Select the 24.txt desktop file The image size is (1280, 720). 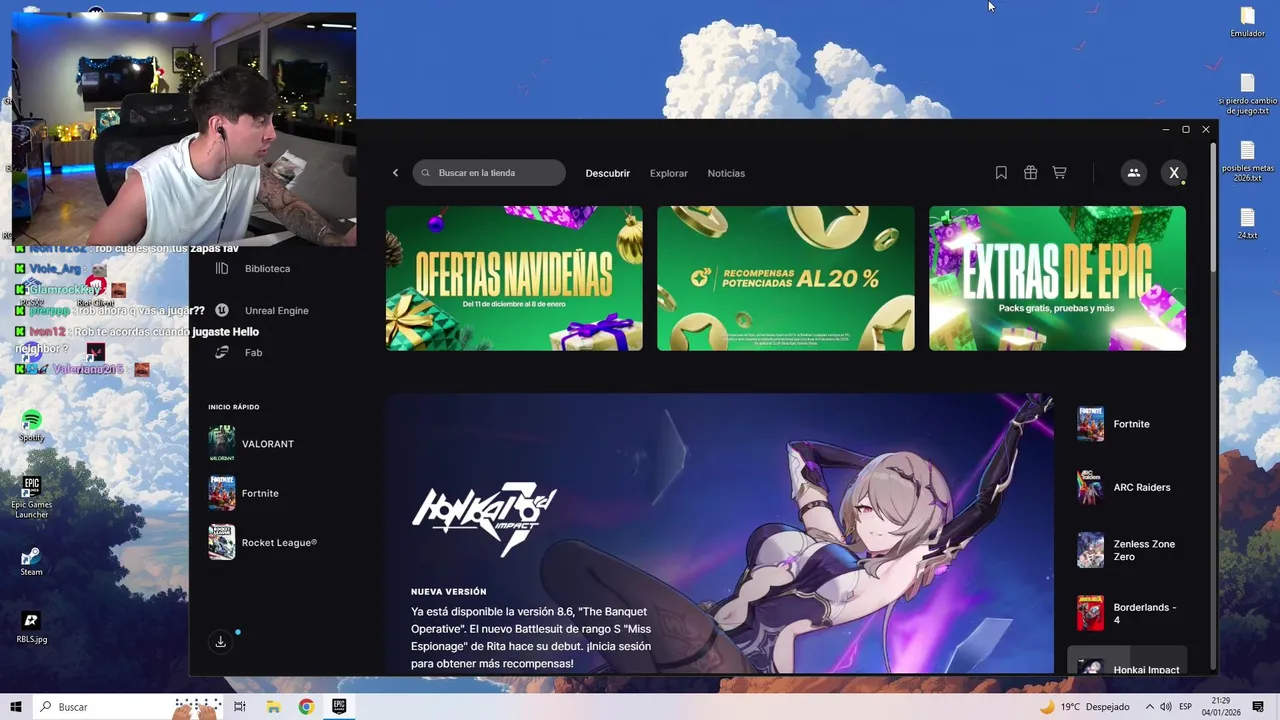(x=1247, y=223)
